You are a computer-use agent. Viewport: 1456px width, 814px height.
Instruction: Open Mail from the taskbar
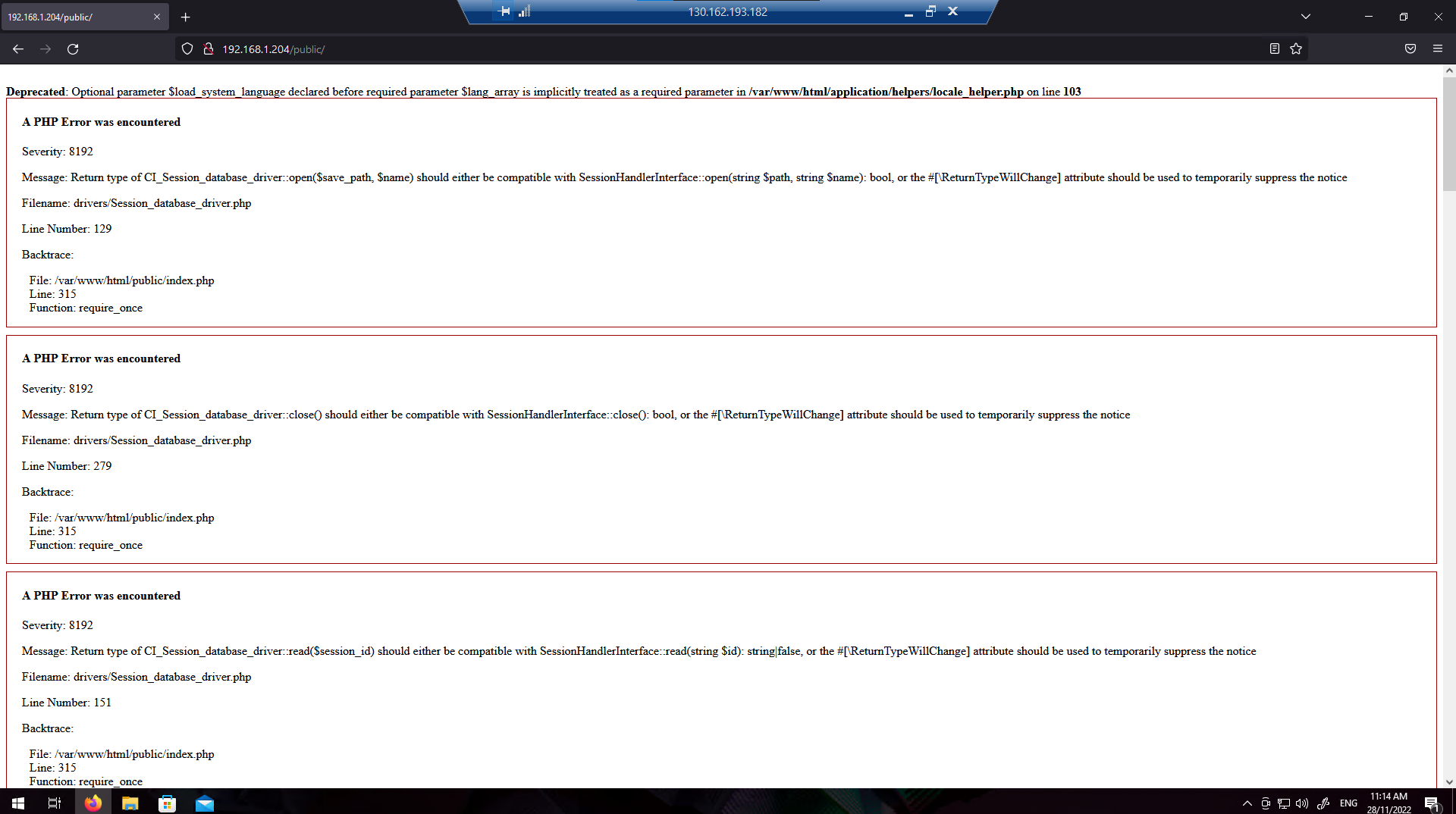coord(204,803)
